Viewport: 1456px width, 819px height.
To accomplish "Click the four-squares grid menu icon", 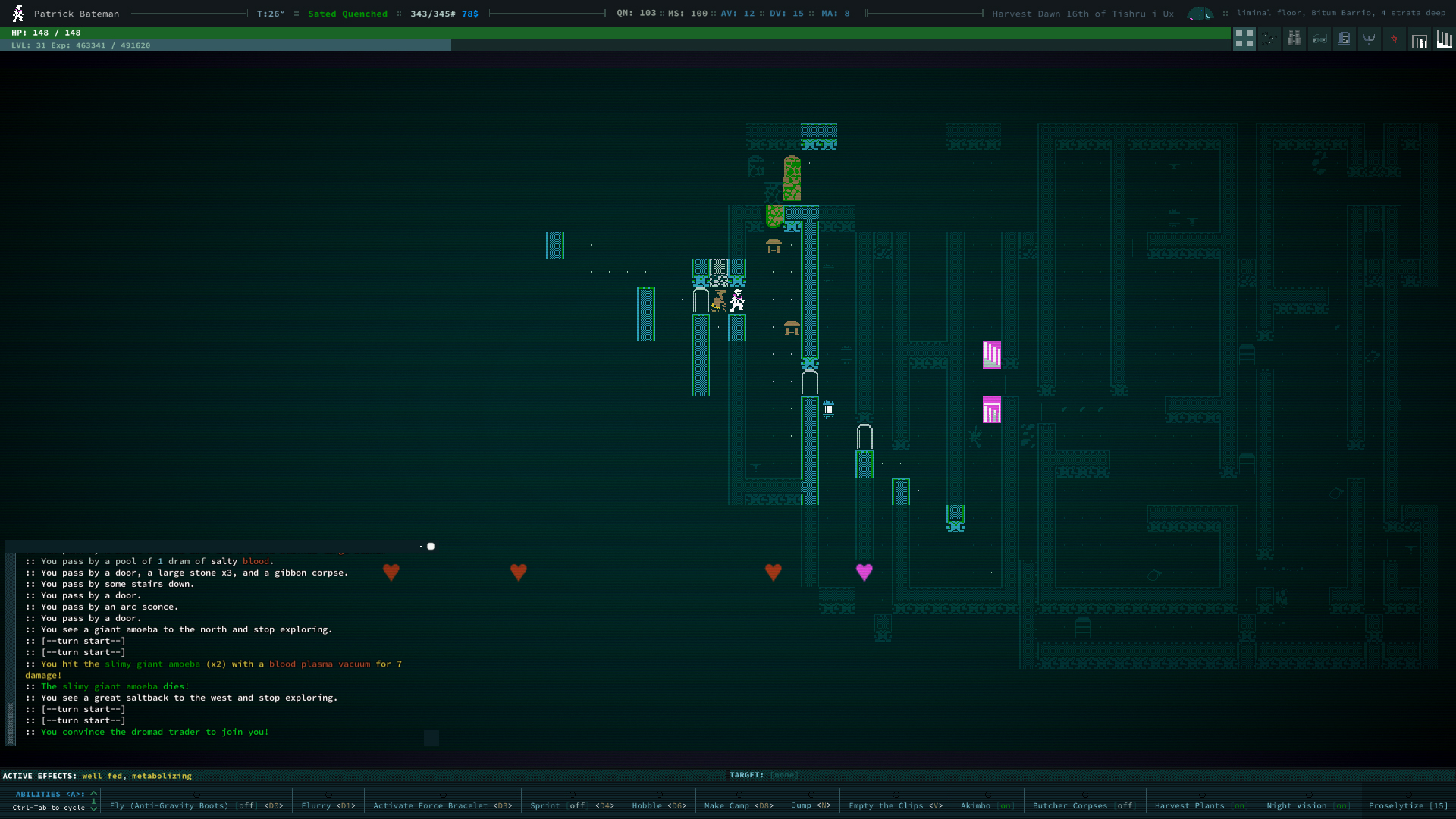I will pos(1244,39).
